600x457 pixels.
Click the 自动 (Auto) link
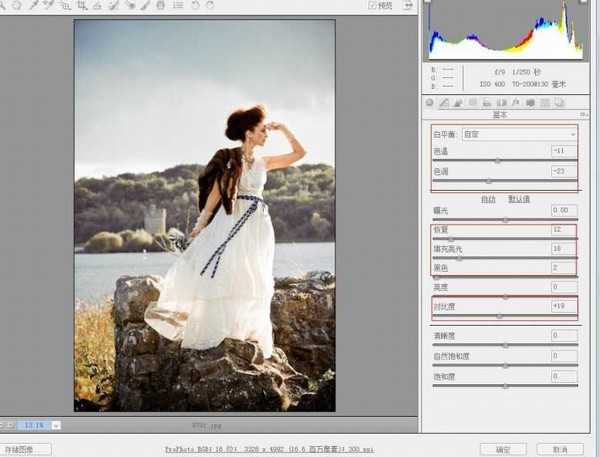[x=488, y=199]
